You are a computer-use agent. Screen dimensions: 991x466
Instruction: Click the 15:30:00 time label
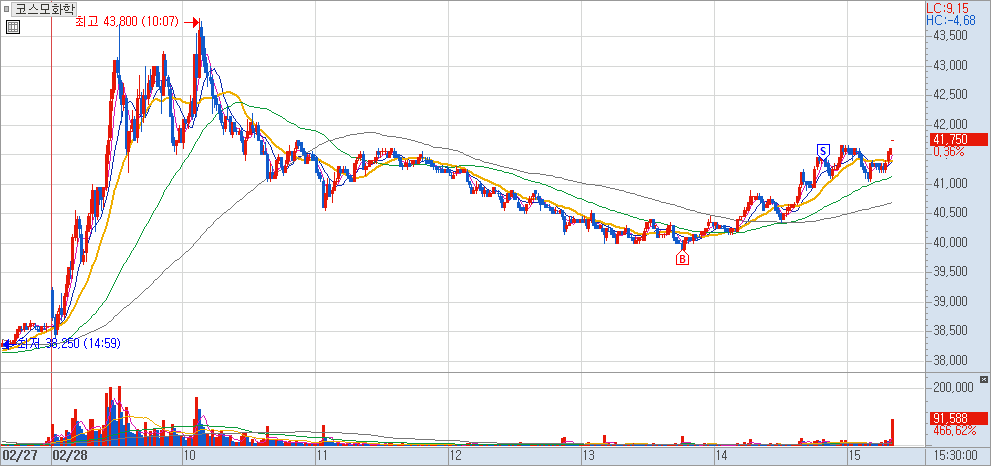(x=958, y=455)
